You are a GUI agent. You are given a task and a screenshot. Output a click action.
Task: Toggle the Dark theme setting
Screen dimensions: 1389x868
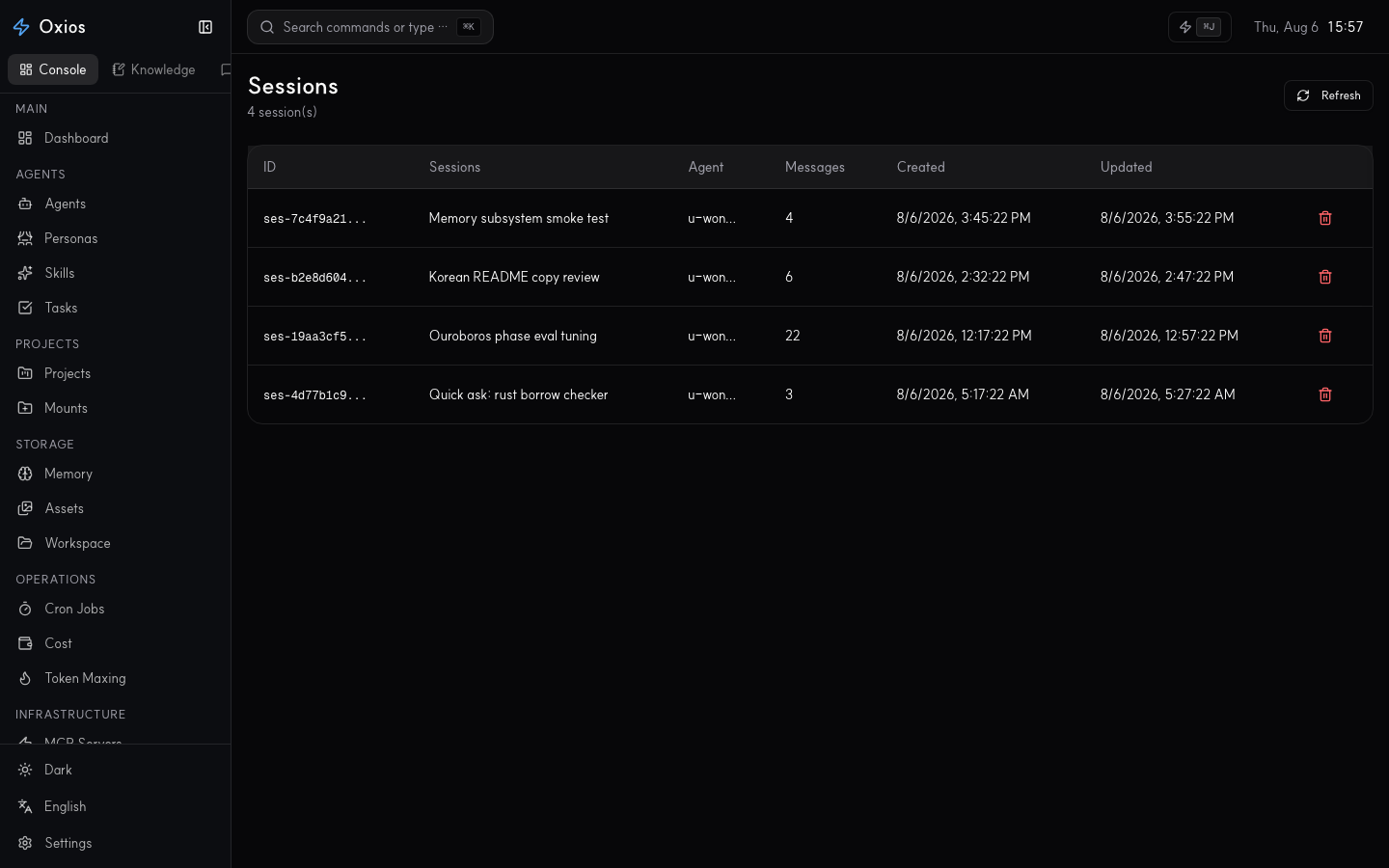click(116, 770)
